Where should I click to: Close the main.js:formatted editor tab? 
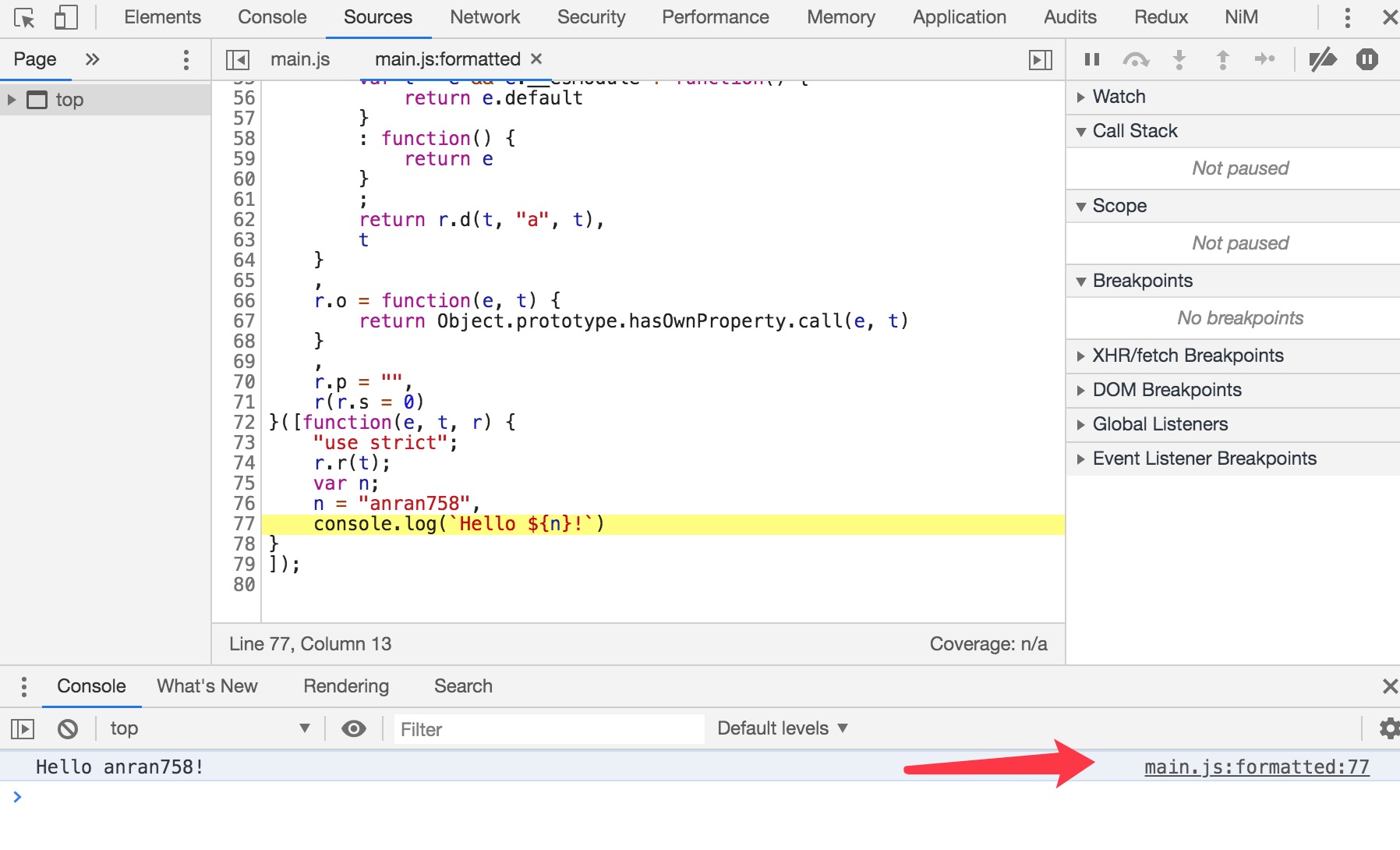tap(536, 58)
